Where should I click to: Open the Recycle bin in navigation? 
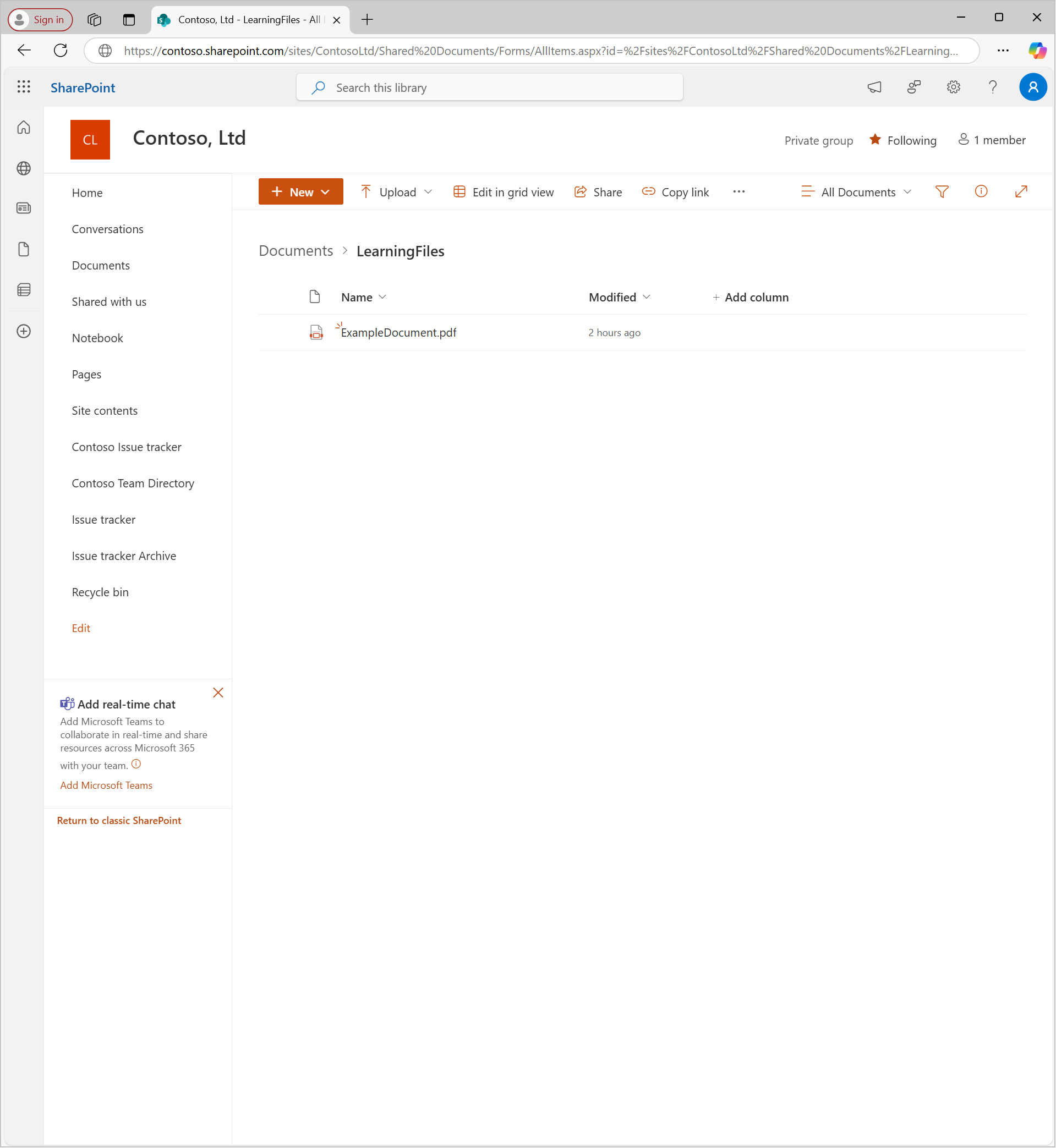(x=100, y=592)
